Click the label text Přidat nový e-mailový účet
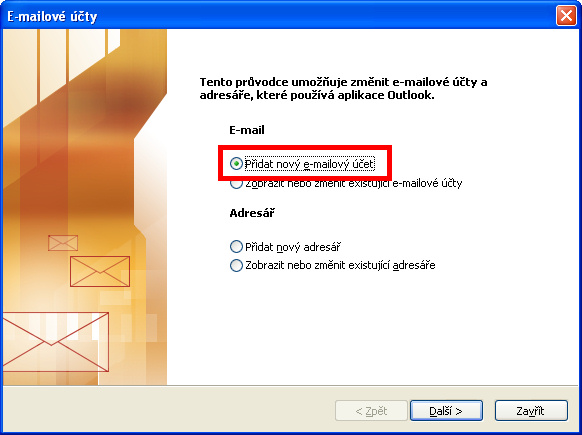The height and width of the screenshot is (435, 582). (310, 164)
